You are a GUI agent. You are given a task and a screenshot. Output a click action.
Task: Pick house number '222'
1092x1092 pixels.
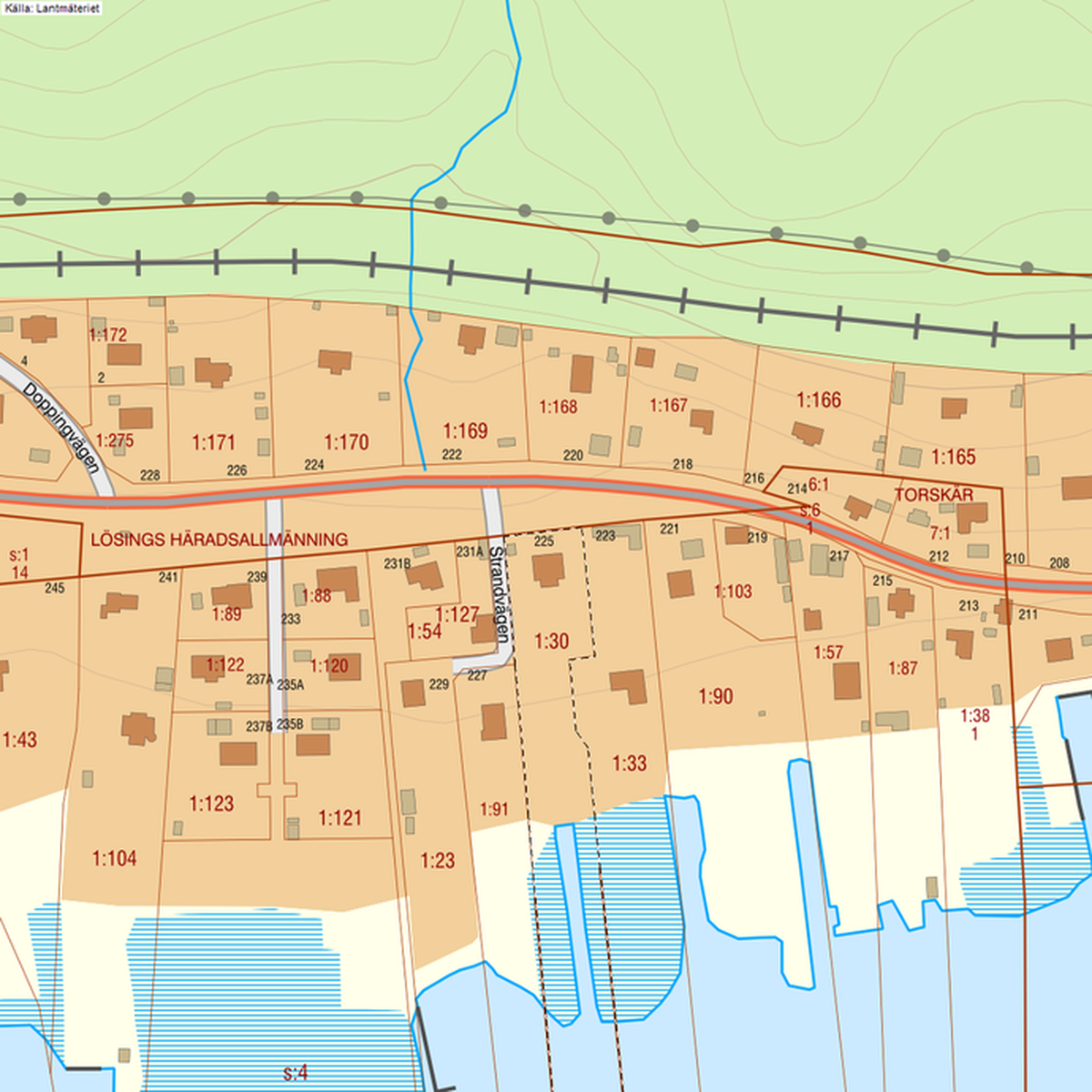451,455
